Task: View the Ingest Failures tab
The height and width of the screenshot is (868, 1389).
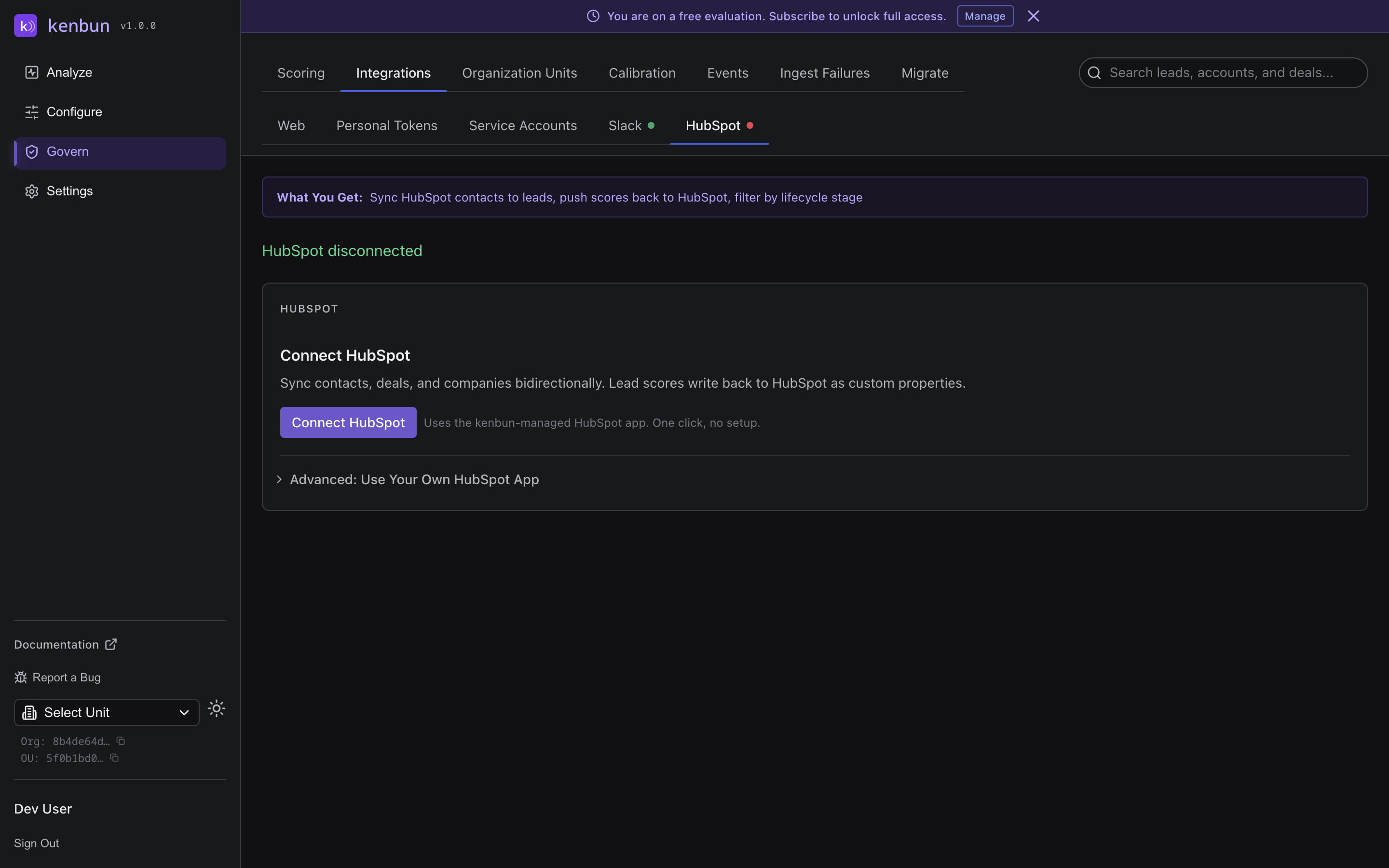Action: click(x=825, y=73)
